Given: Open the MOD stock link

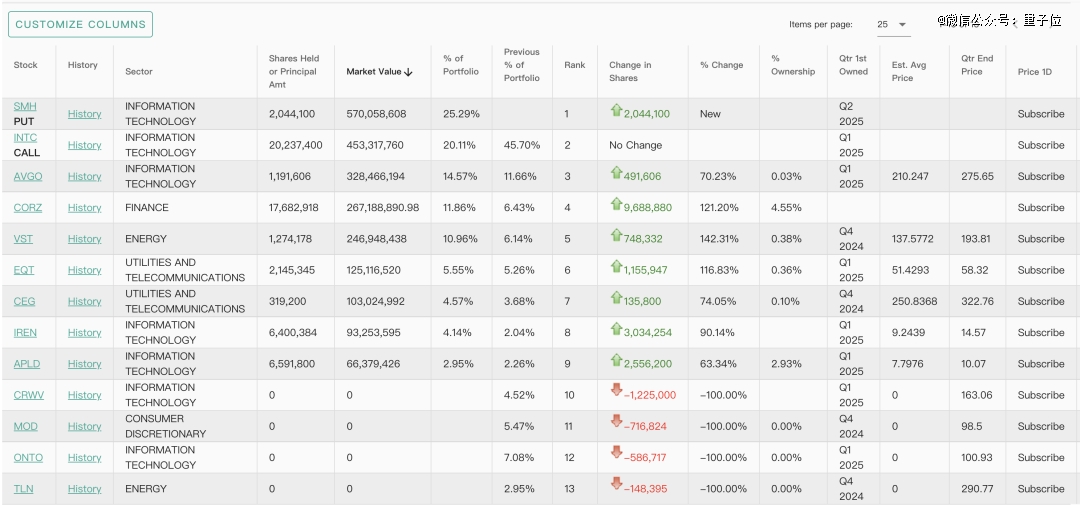Looking at the screenshot, I should pos(25,426).
